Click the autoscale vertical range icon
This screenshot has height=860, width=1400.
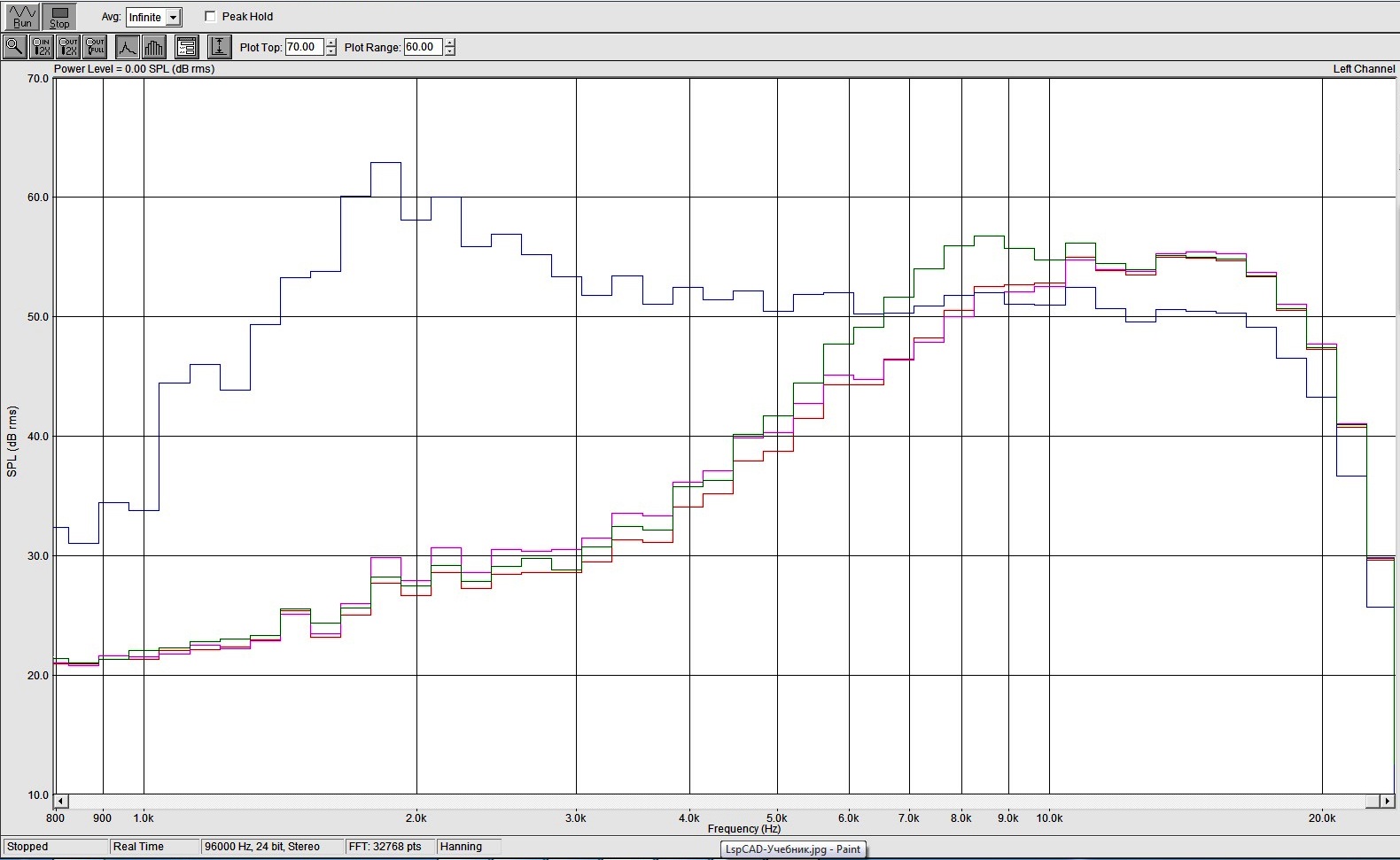(219, 46)
